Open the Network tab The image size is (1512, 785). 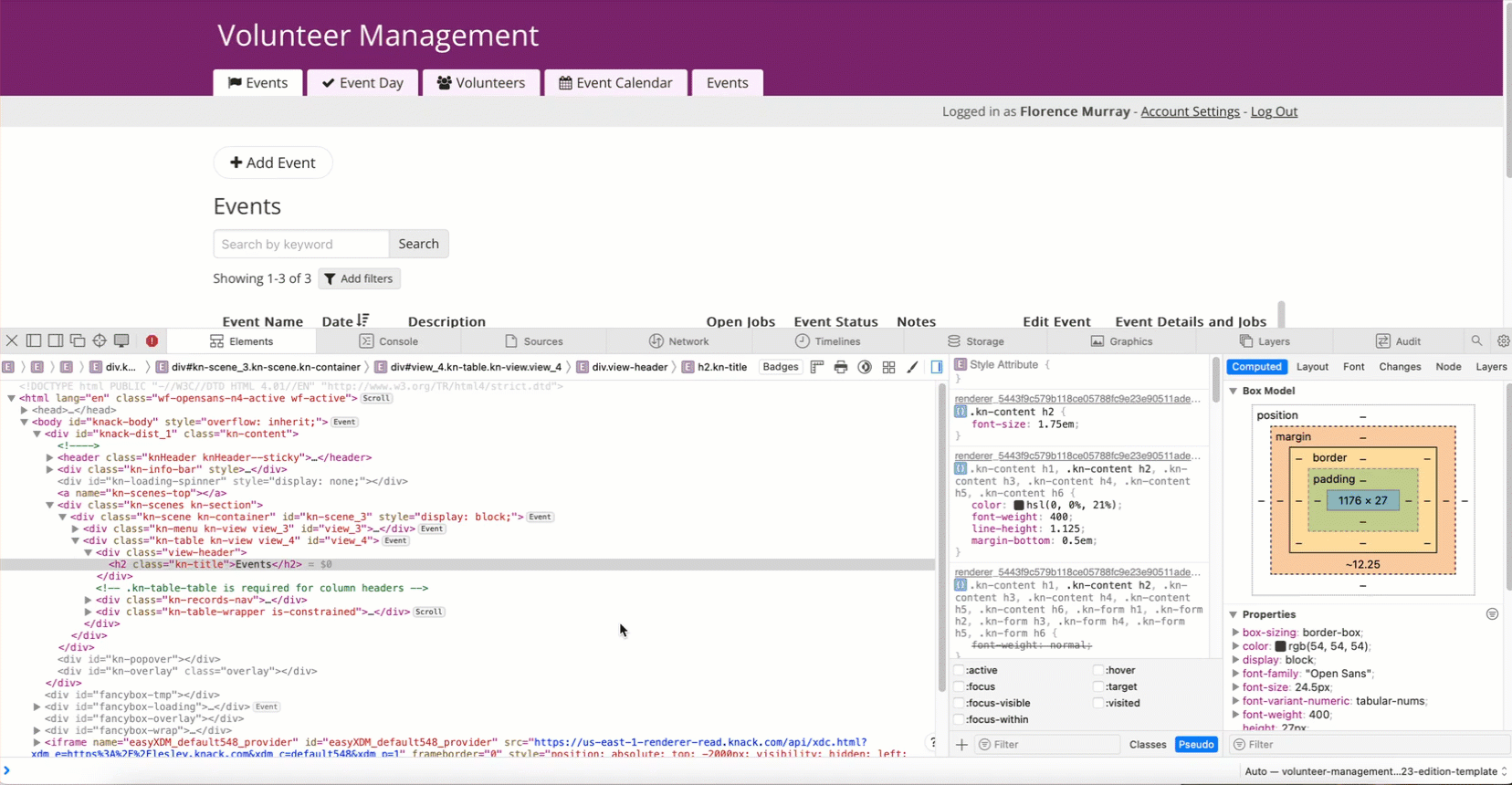click(x=678, y=341)
